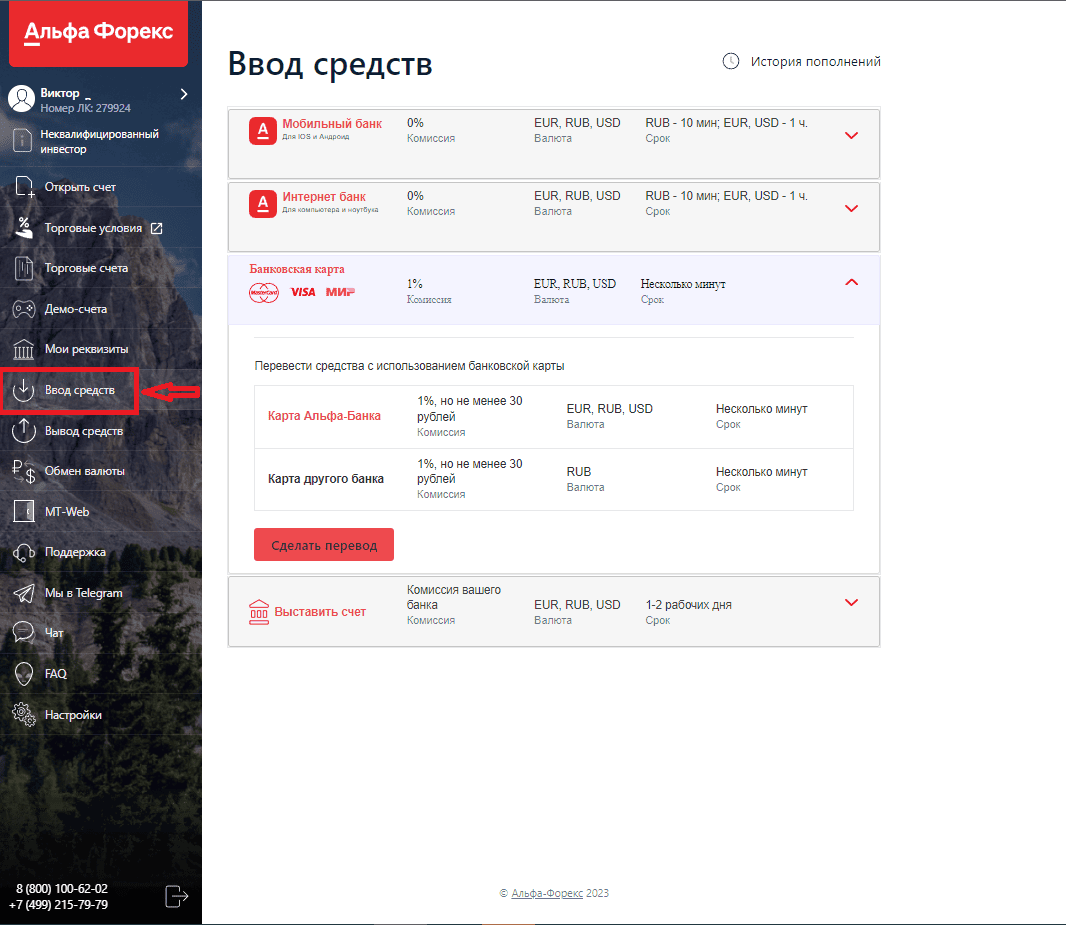Open История пополнений link

815,62
